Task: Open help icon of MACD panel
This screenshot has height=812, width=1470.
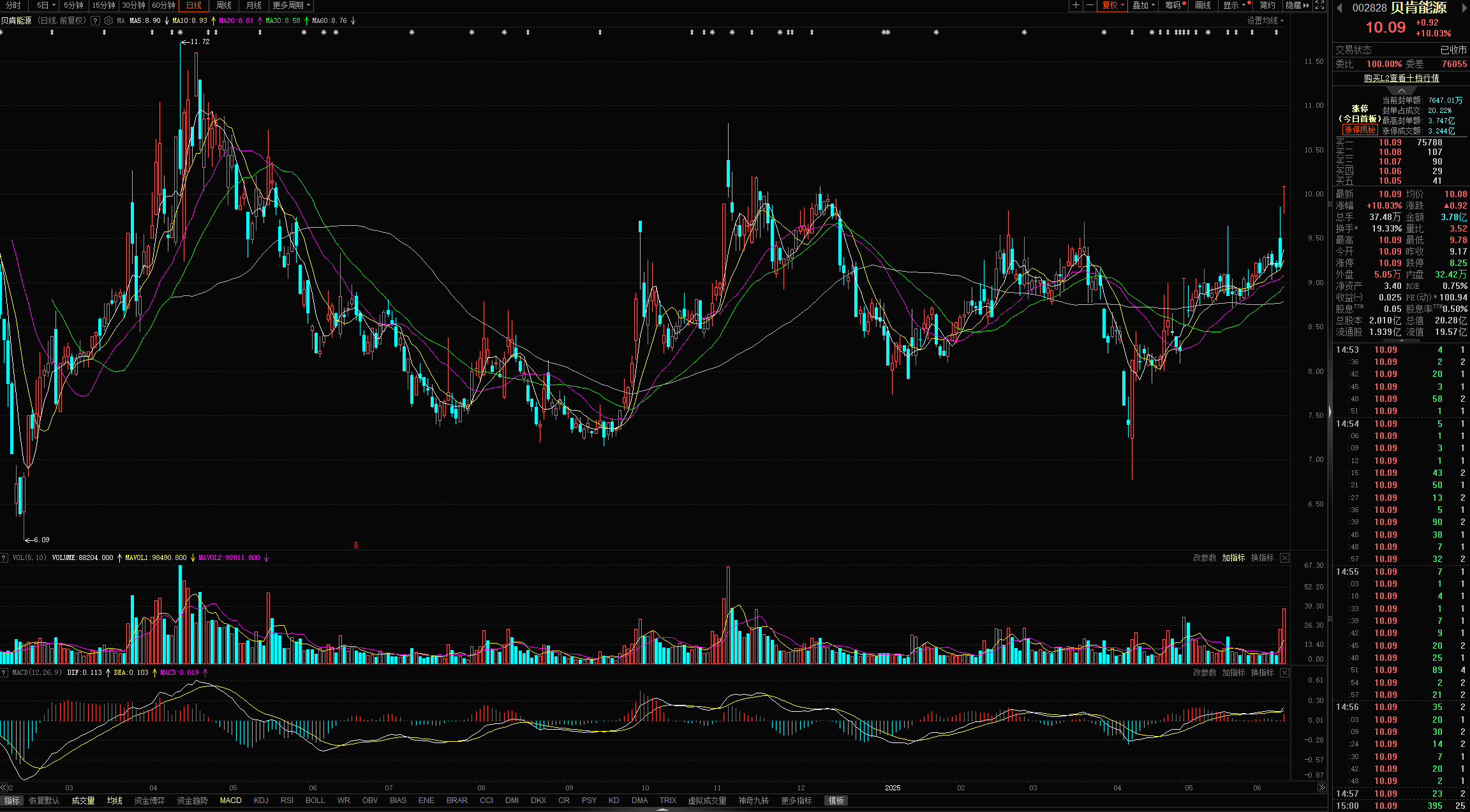Action: click(4, 672)
